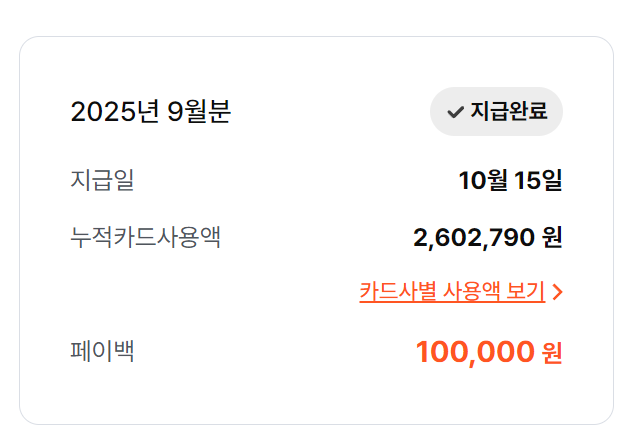Open the 카드사별 사용액 보기 link
Image resolution: width=635 pixels, height=437 pixels.
[x=451, y=291]
